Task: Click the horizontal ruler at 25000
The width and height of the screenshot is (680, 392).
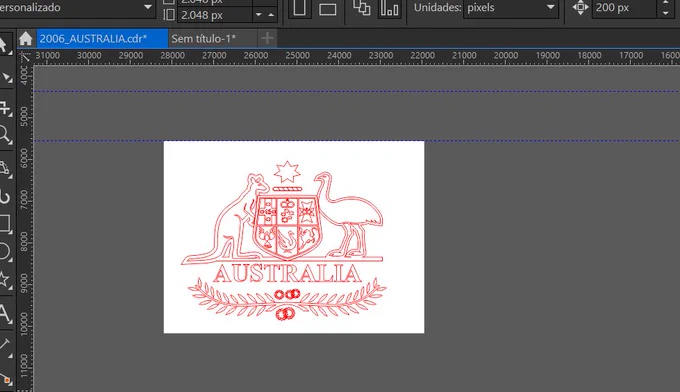Action: pyautogui.click(x=298, y=56)
